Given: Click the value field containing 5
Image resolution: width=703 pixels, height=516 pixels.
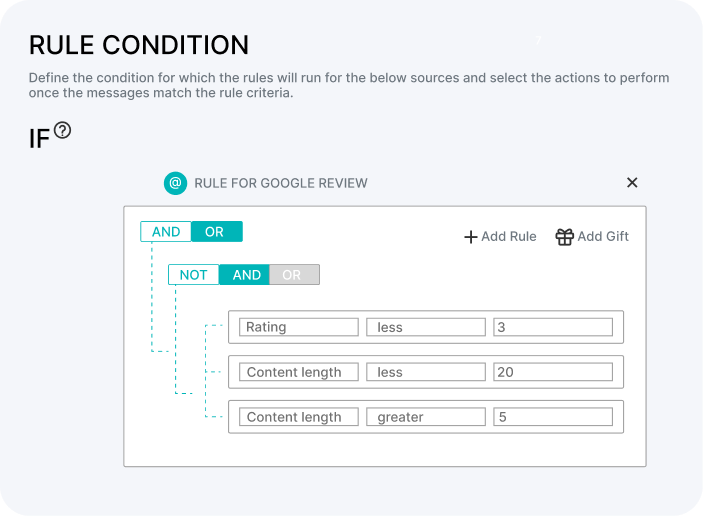Looking at the screenshot, I should (553, 416).
